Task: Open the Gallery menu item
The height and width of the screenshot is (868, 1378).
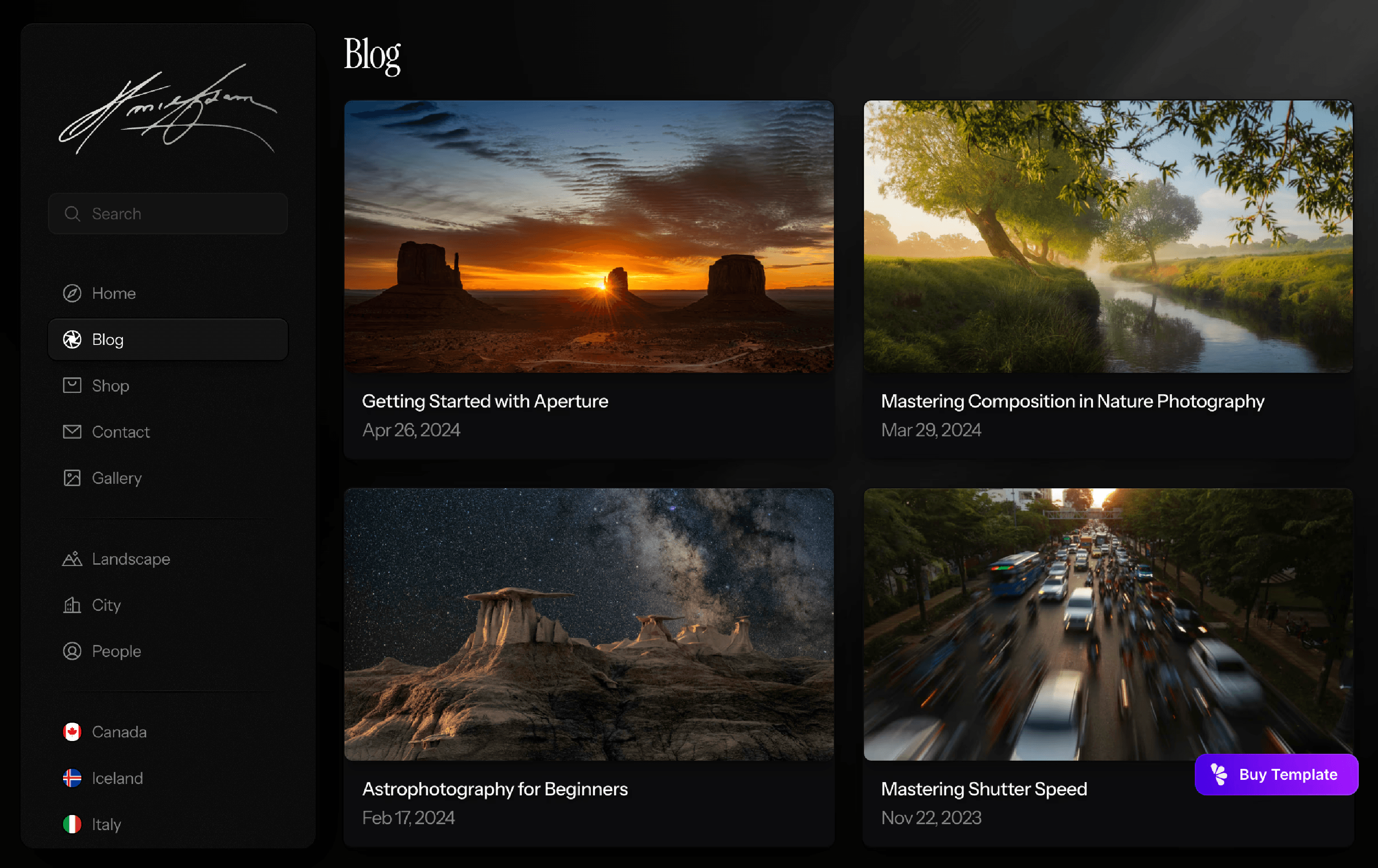Action: coord(117,478)
